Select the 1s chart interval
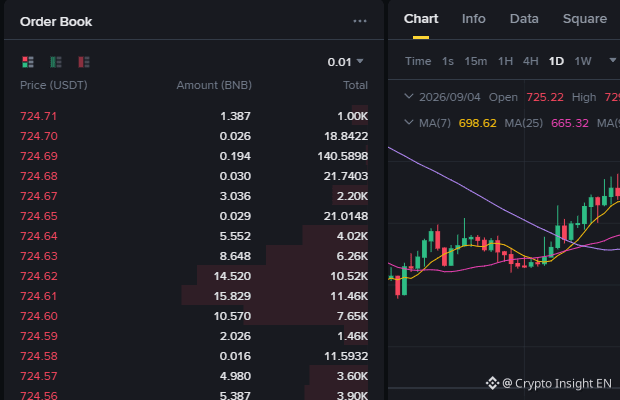The image size is (620, 400). [x=448, y=61]
